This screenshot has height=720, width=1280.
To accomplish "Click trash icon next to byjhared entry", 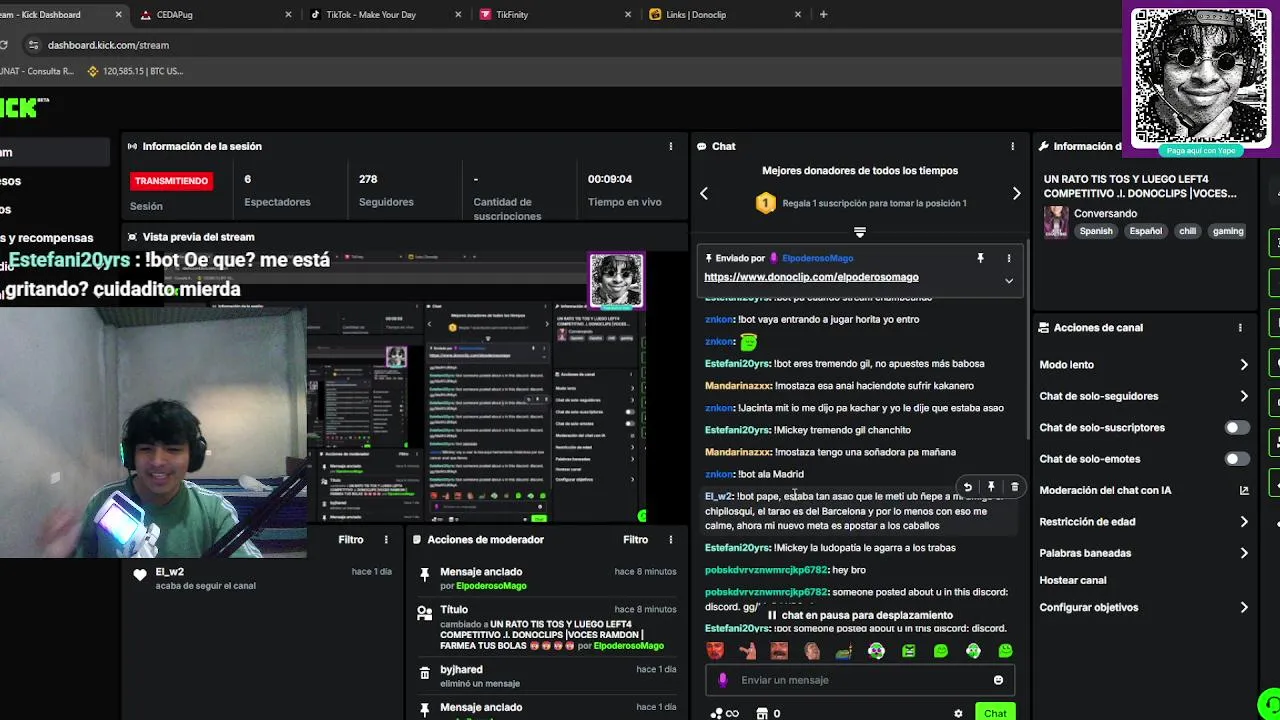I will pyautogui.click(x=424, y=673).
